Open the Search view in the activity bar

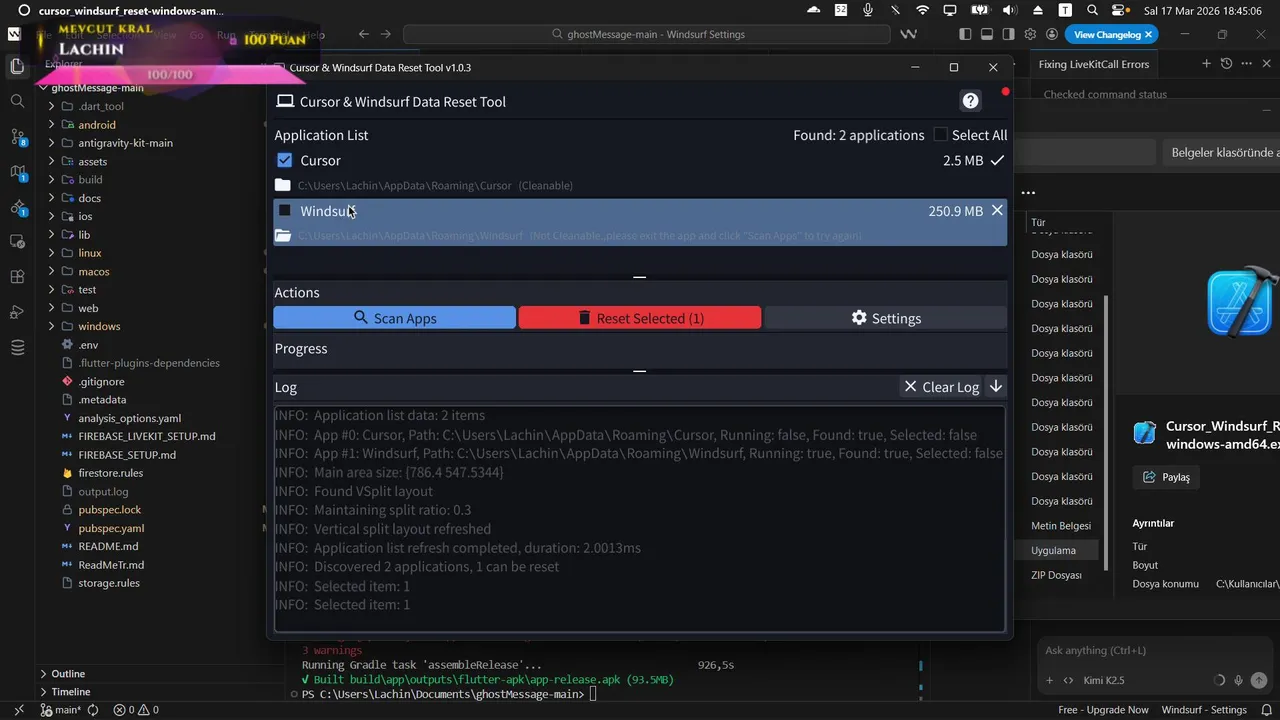pyautogui.click(x=17, y=101)
